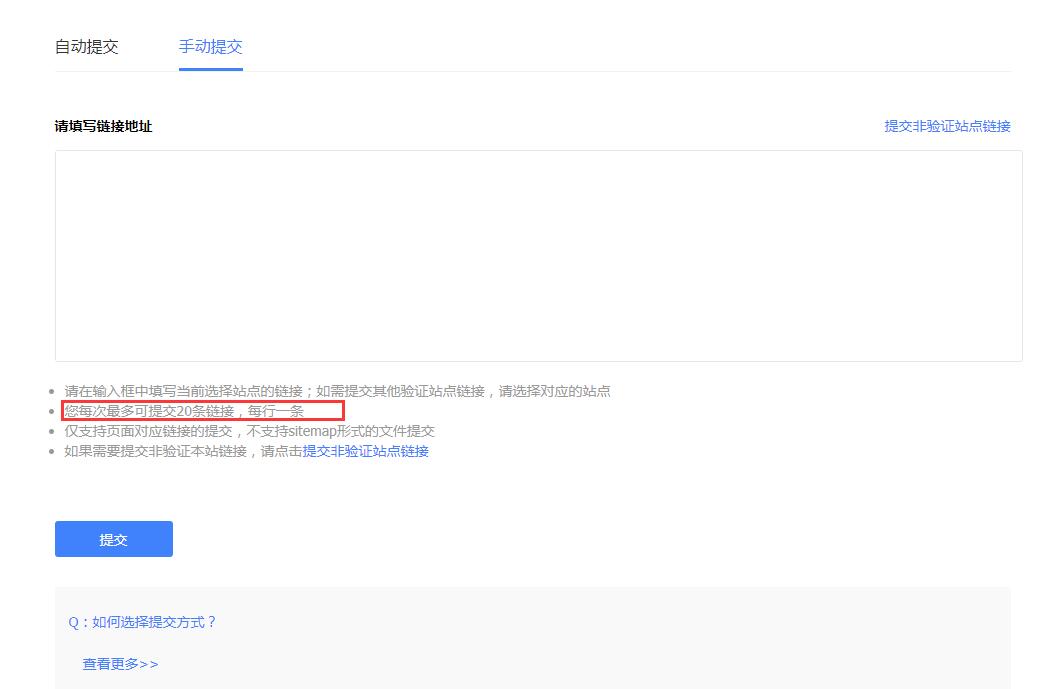Click inside the link address text area

tap(538, 255)
